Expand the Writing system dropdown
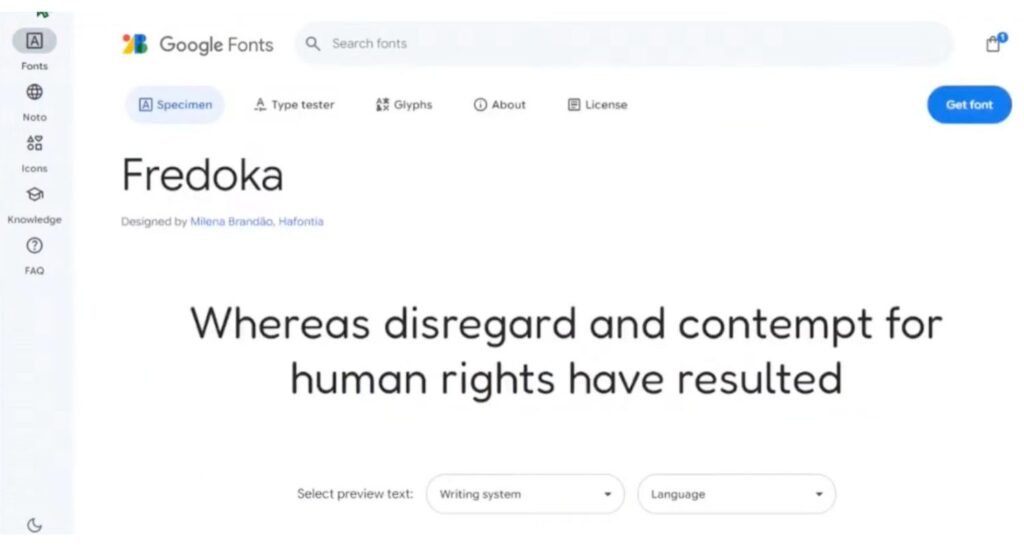Viewport: 1024px width, 546px height. (525, 494)
